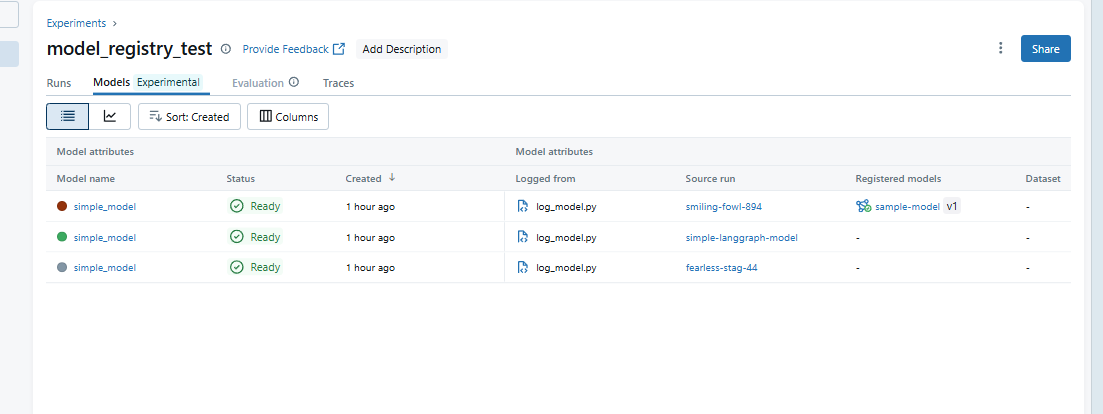Click the info icon next to Evaluation
This screenshot has height=414, width=1103.
coord(294,82)
